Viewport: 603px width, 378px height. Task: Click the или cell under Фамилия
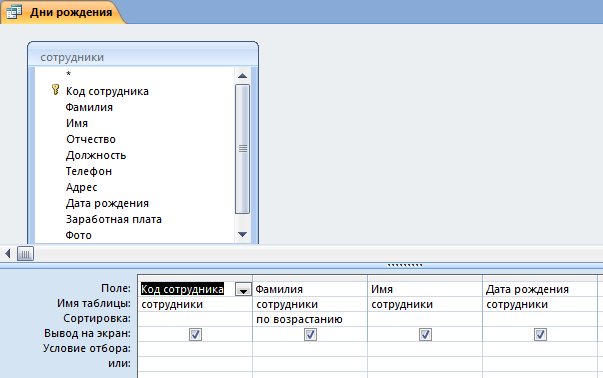[310, 364]
